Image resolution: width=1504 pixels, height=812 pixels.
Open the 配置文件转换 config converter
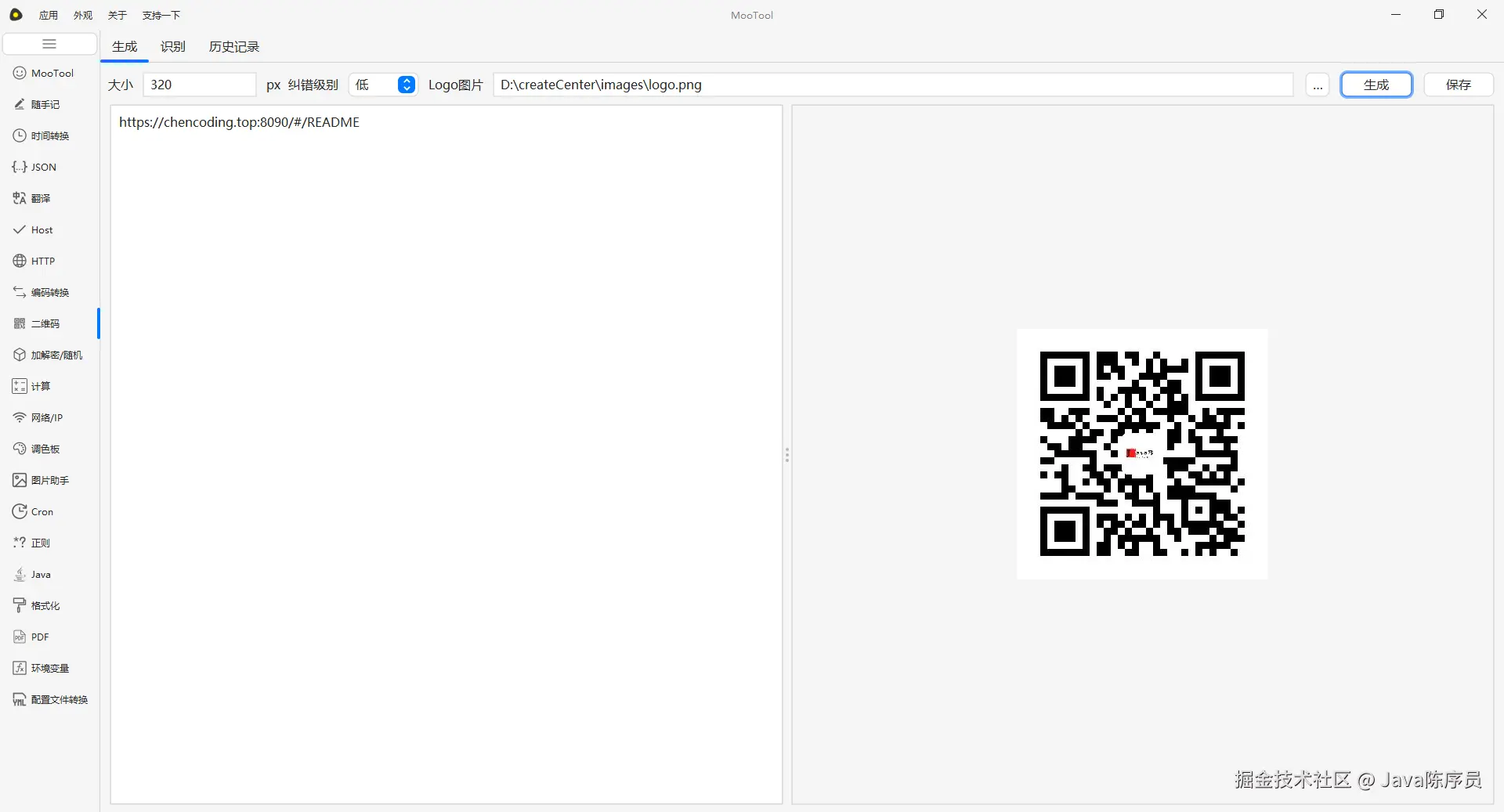(x=50, y=699)
